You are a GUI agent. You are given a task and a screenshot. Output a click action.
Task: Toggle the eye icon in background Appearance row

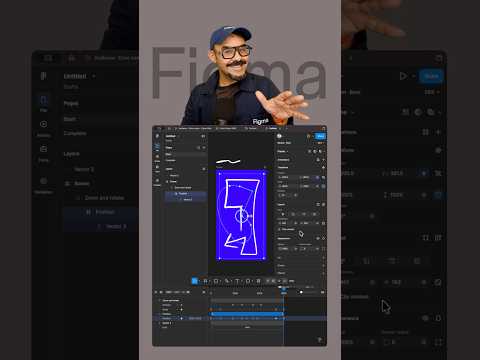coord(425,318)
